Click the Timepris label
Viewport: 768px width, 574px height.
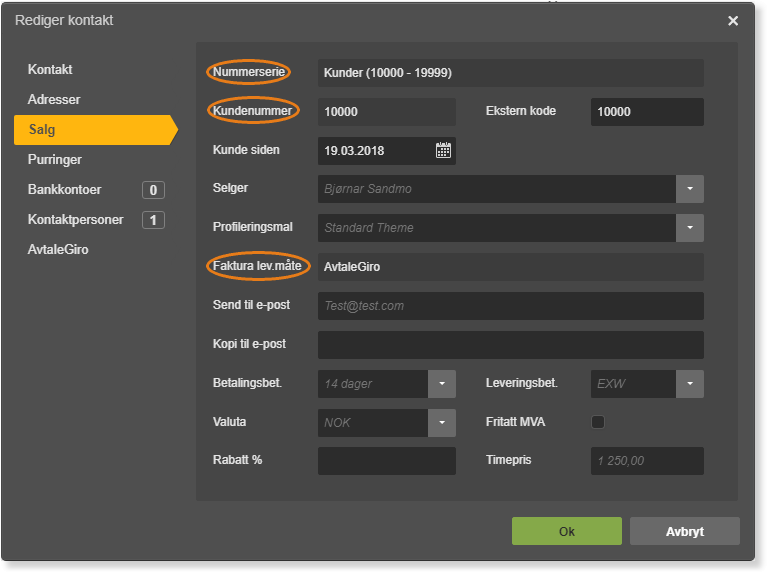pyautogui.click(x=508, y=460)
